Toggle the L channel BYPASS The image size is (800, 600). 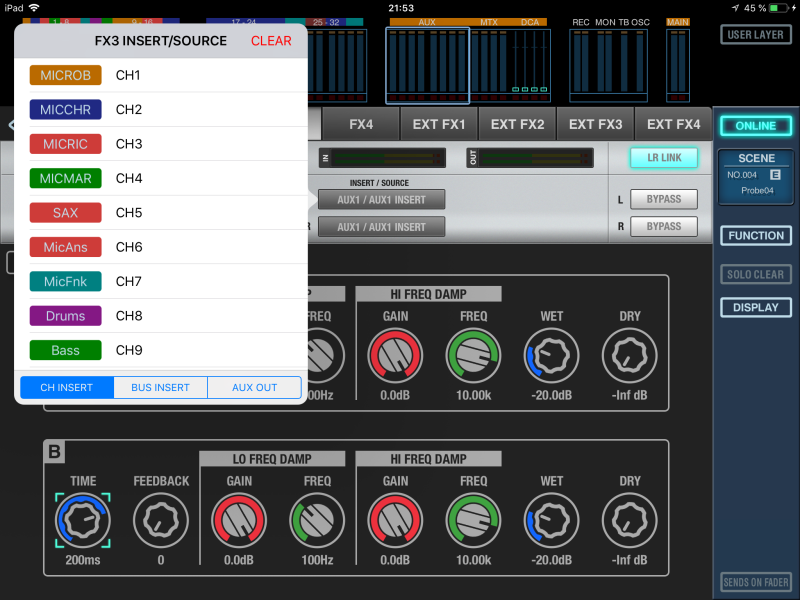point(664,200)
